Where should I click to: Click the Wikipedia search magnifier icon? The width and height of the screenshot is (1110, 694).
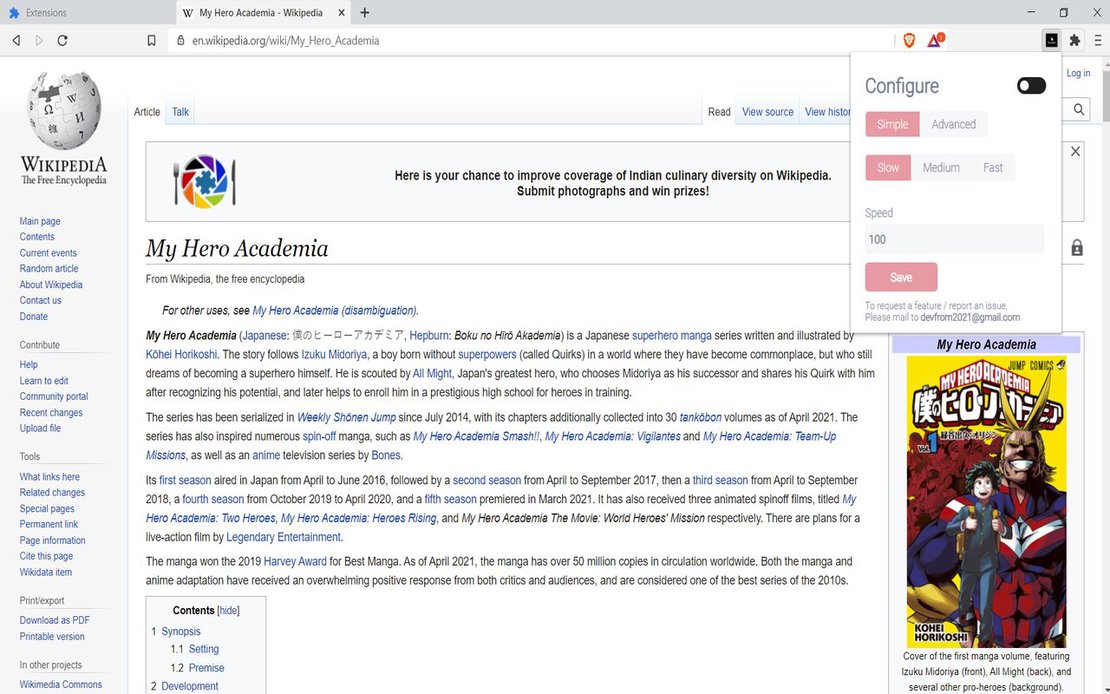1078,109
